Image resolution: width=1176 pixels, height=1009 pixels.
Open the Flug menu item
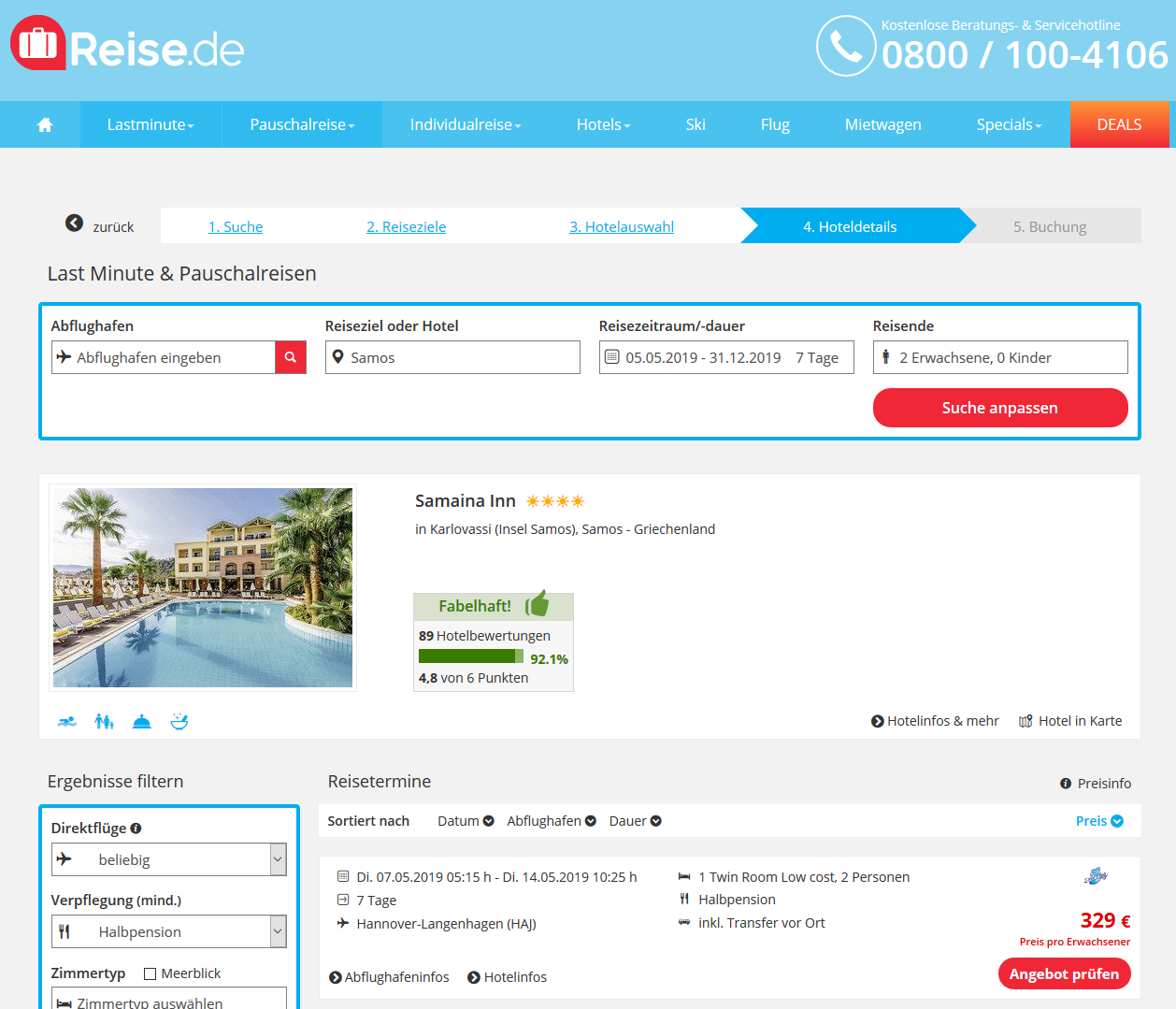(x=775, y=124)
